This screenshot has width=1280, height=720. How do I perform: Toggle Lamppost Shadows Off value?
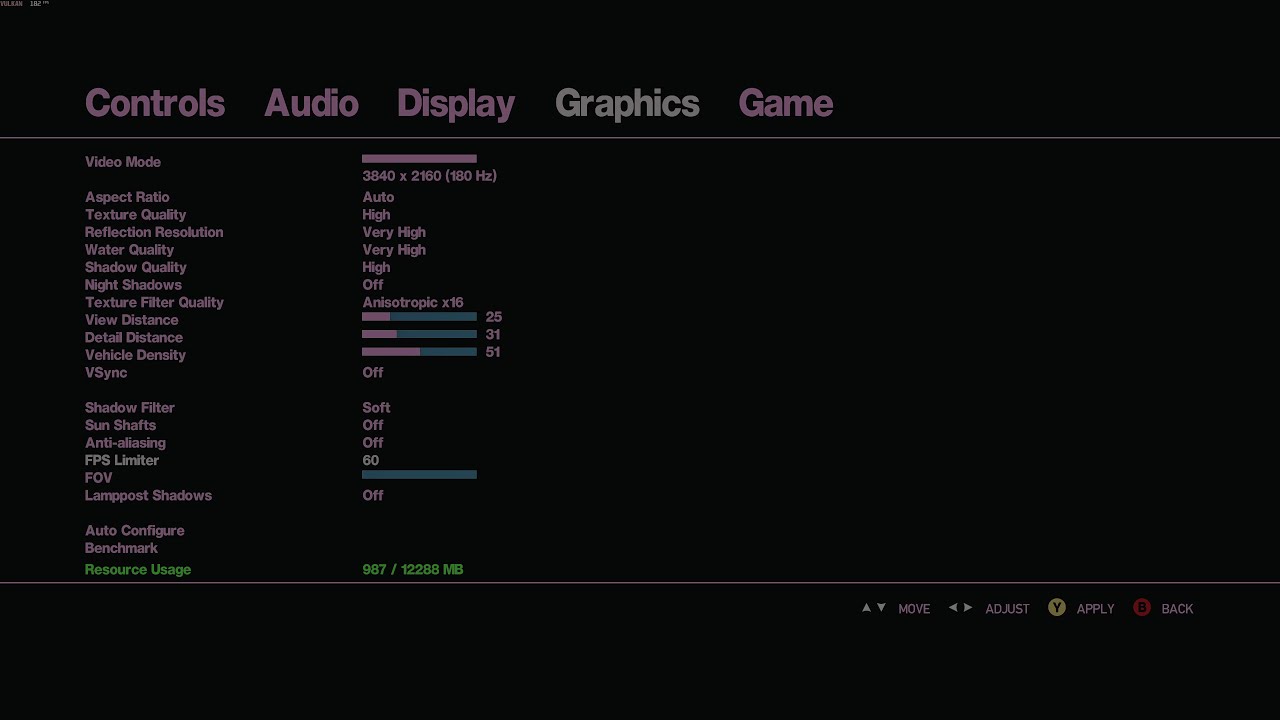373,496
